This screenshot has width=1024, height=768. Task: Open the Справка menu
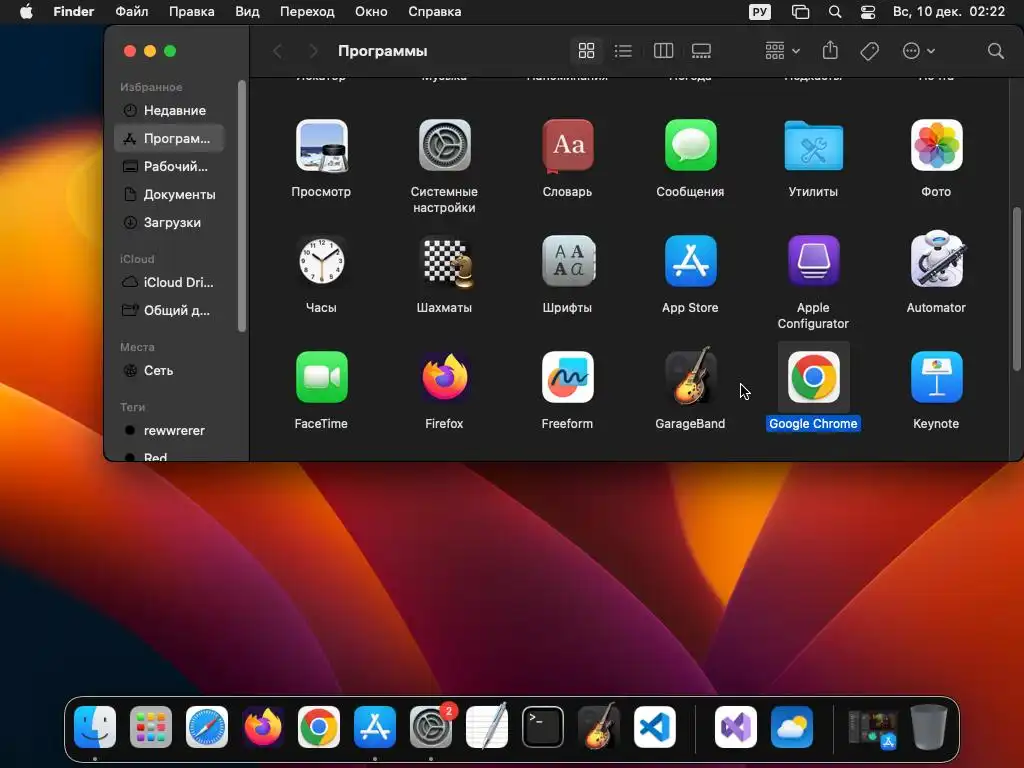(434, 12)
